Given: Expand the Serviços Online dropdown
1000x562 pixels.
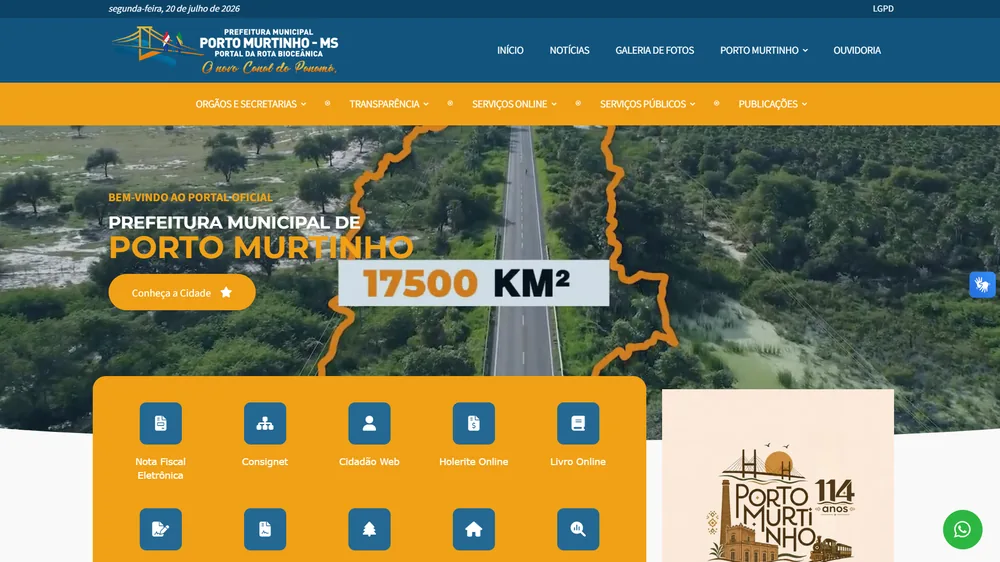Looking at the screenshot, I should tap(514, 103).
